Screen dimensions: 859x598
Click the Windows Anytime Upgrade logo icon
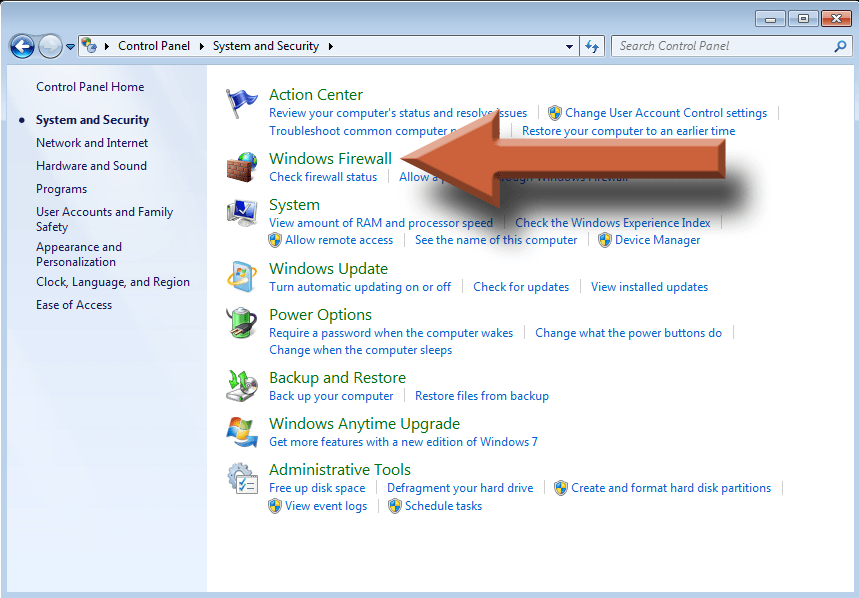pos(242,432)
